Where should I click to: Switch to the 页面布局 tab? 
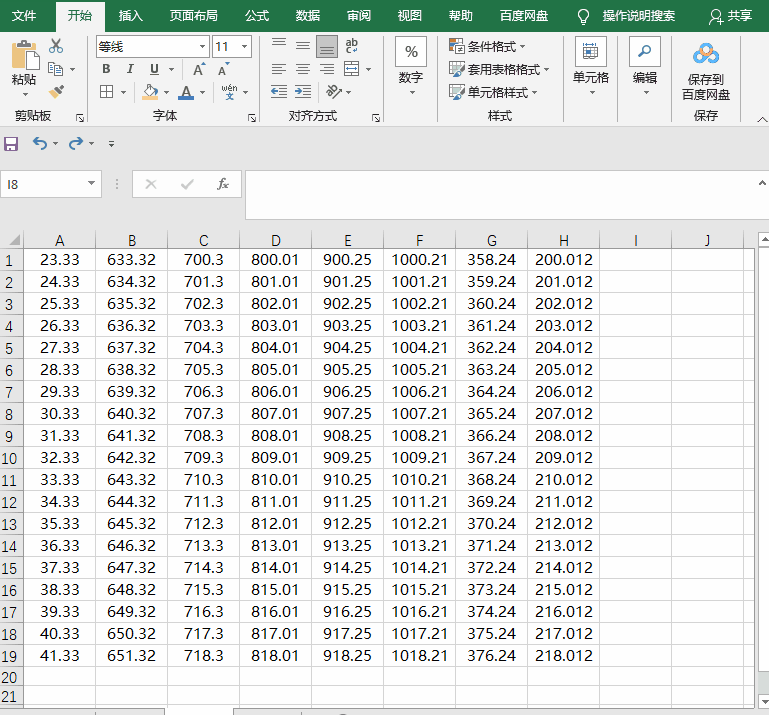coord(193,16)
